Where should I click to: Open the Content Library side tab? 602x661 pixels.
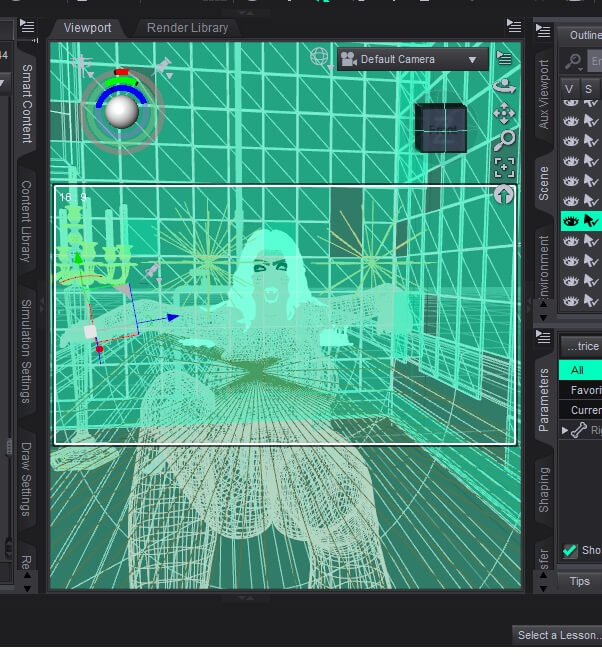pos(27,221)
